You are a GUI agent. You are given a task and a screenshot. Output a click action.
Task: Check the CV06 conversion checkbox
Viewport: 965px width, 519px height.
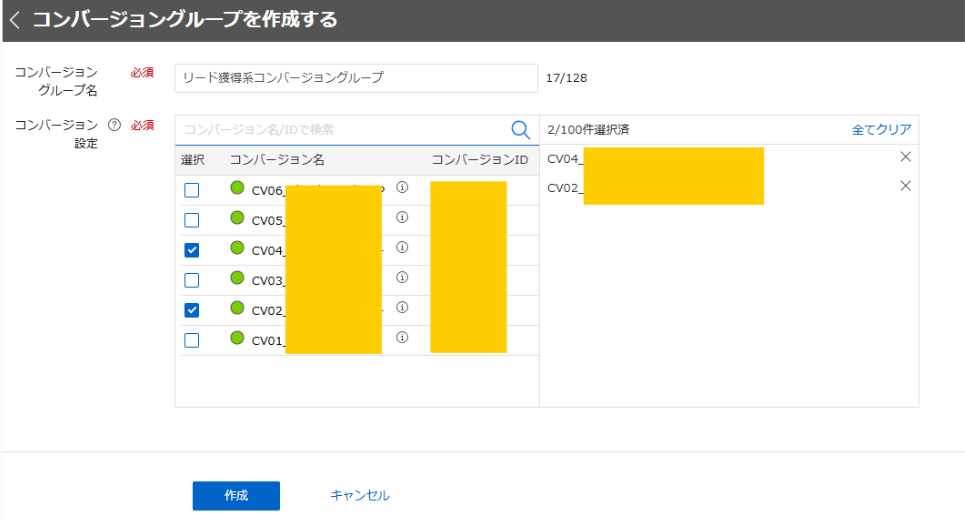(x=192, y=190)
